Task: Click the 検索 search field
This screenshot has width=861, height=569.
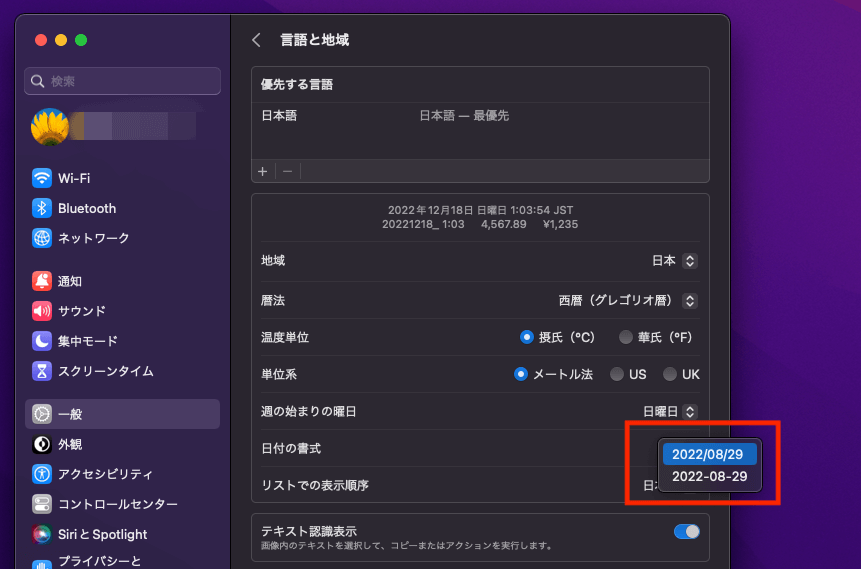Action: tap(122, 81)
